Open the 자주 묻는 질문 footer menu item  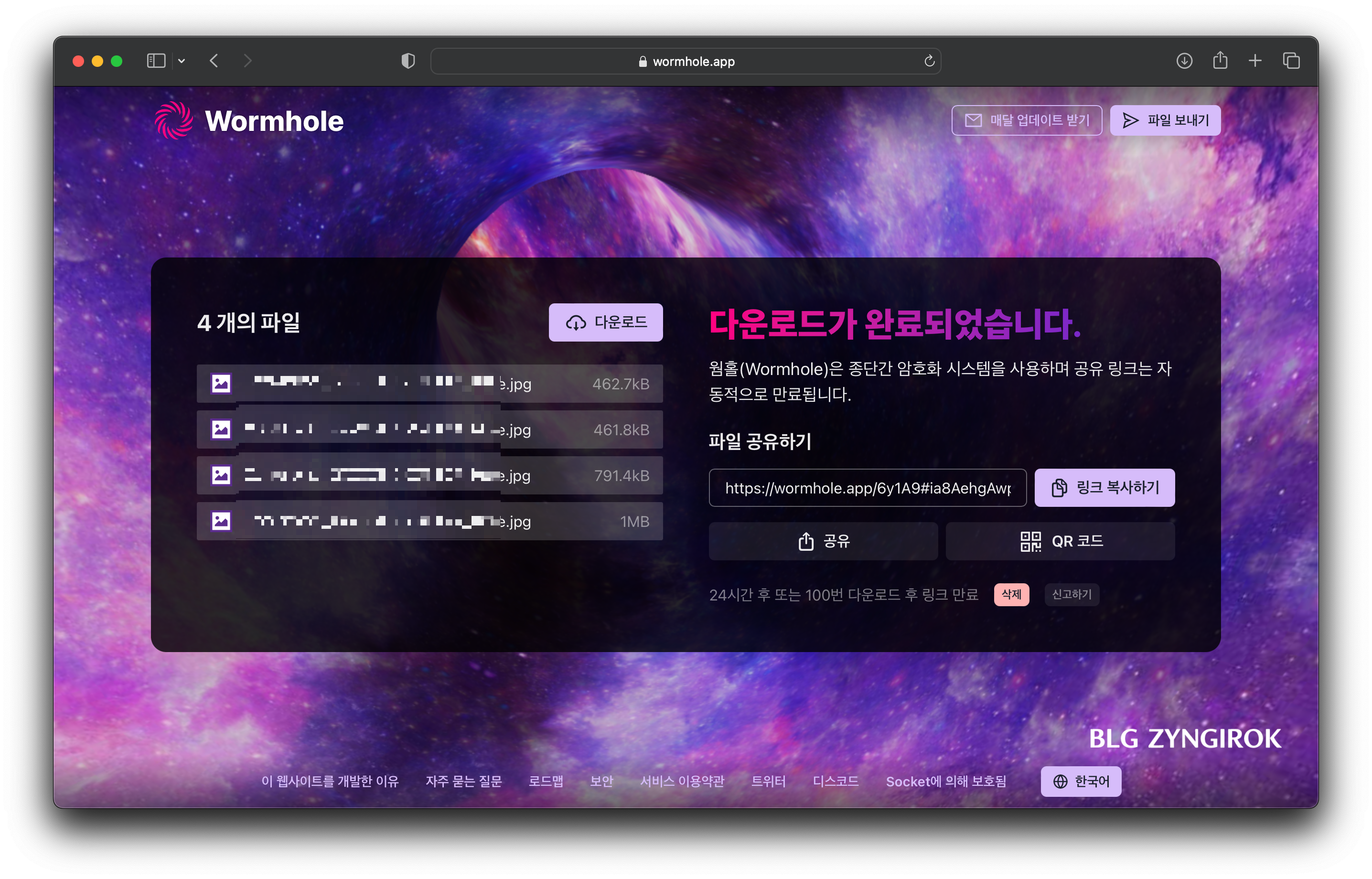click(x=464, y=781)
